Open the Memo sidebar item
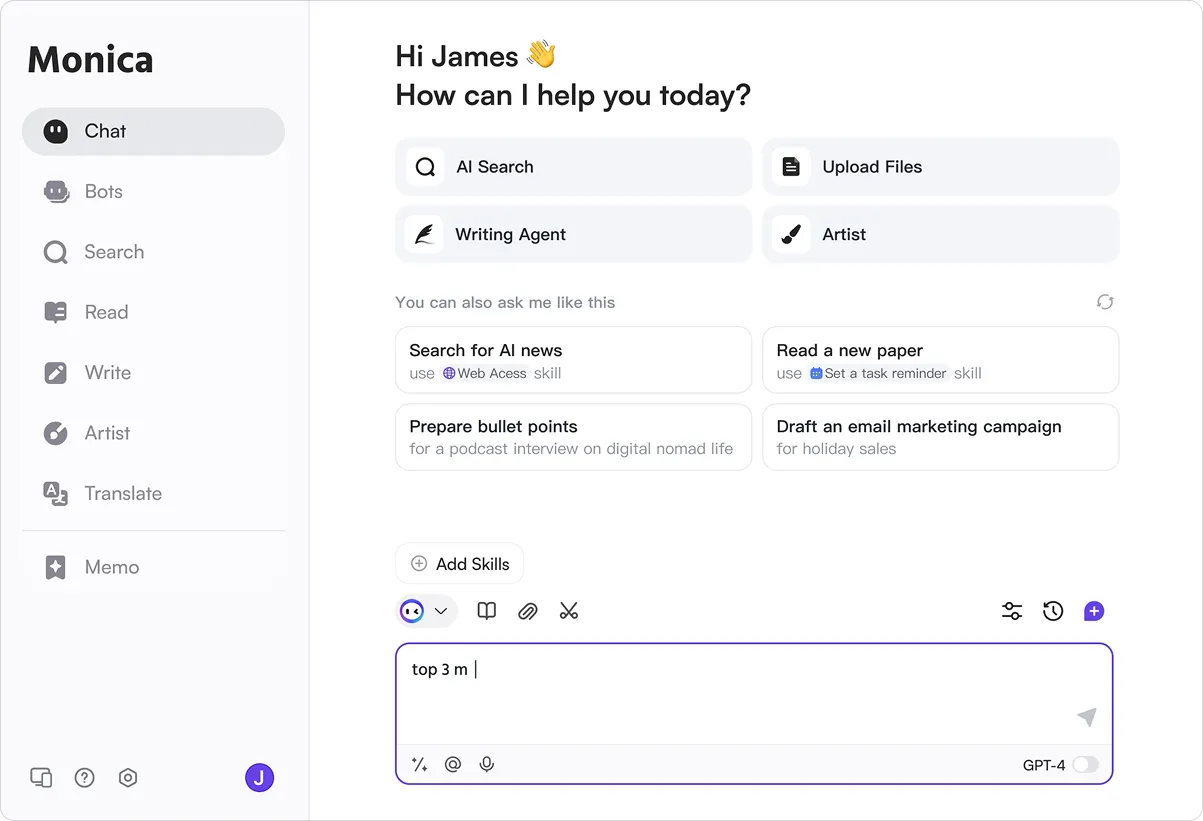Screen dimensions: 1203x821 point(111,568)
